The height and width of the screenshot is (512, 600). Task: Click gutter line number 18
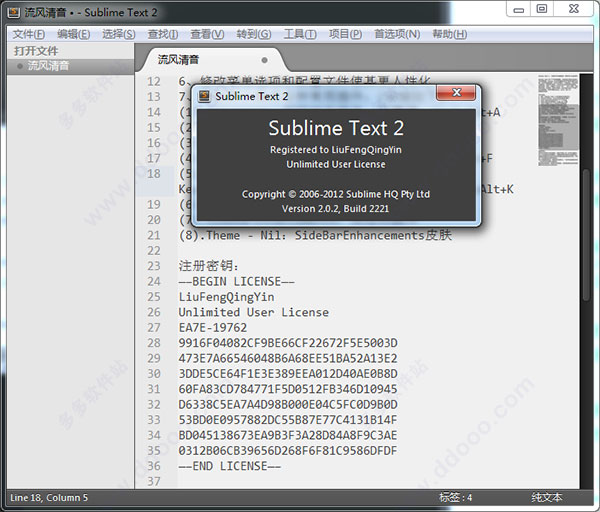154,174
